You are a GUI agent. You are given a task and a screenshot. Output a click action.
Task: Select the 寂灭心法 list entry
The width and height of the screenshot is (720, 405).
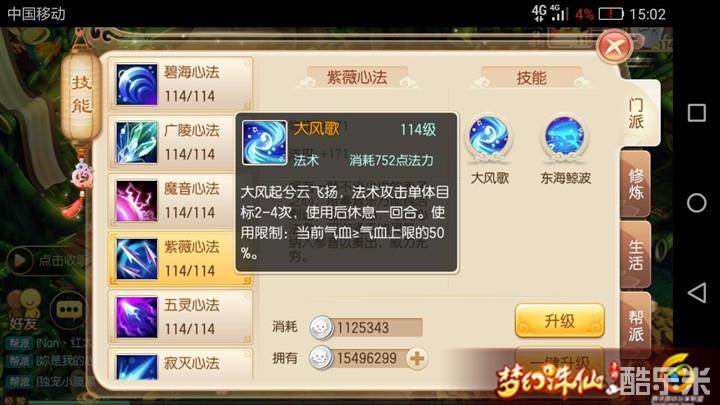180,364
